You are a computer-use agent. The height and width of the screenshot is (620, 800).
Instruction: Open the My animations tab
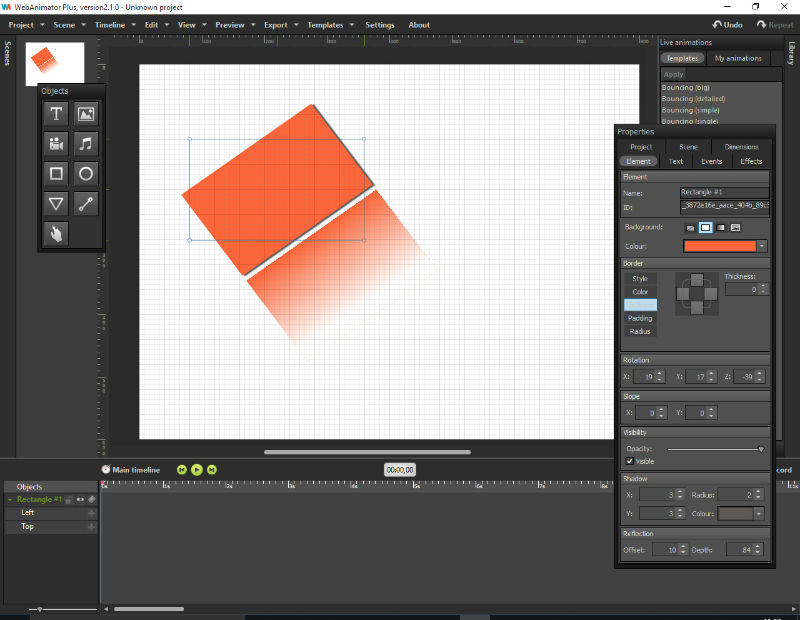coord(738,58)
